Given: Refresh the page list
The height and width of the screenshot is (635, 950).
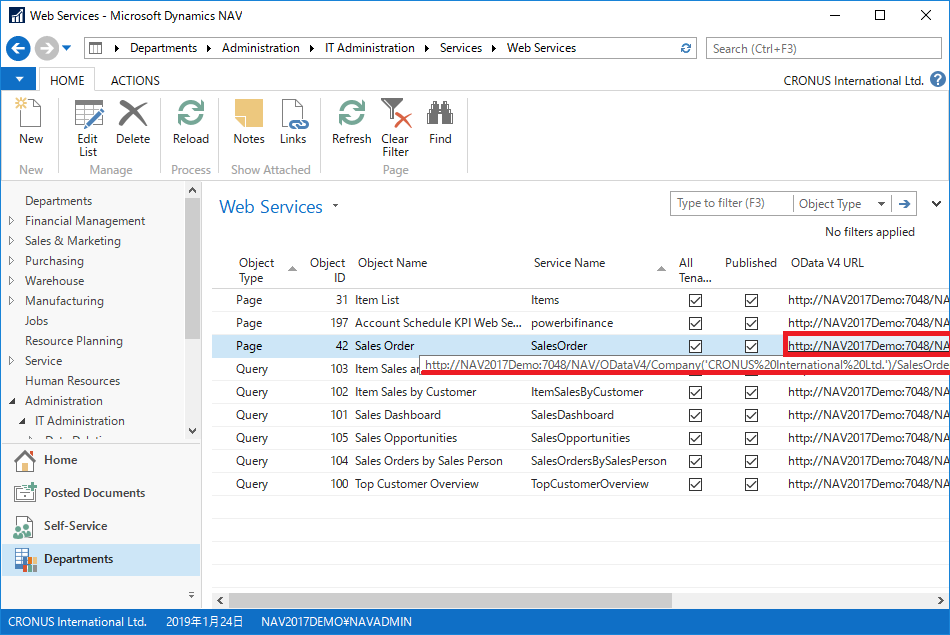Looking at the screenshot, I should pyautogui.click(x=351, y=122).
